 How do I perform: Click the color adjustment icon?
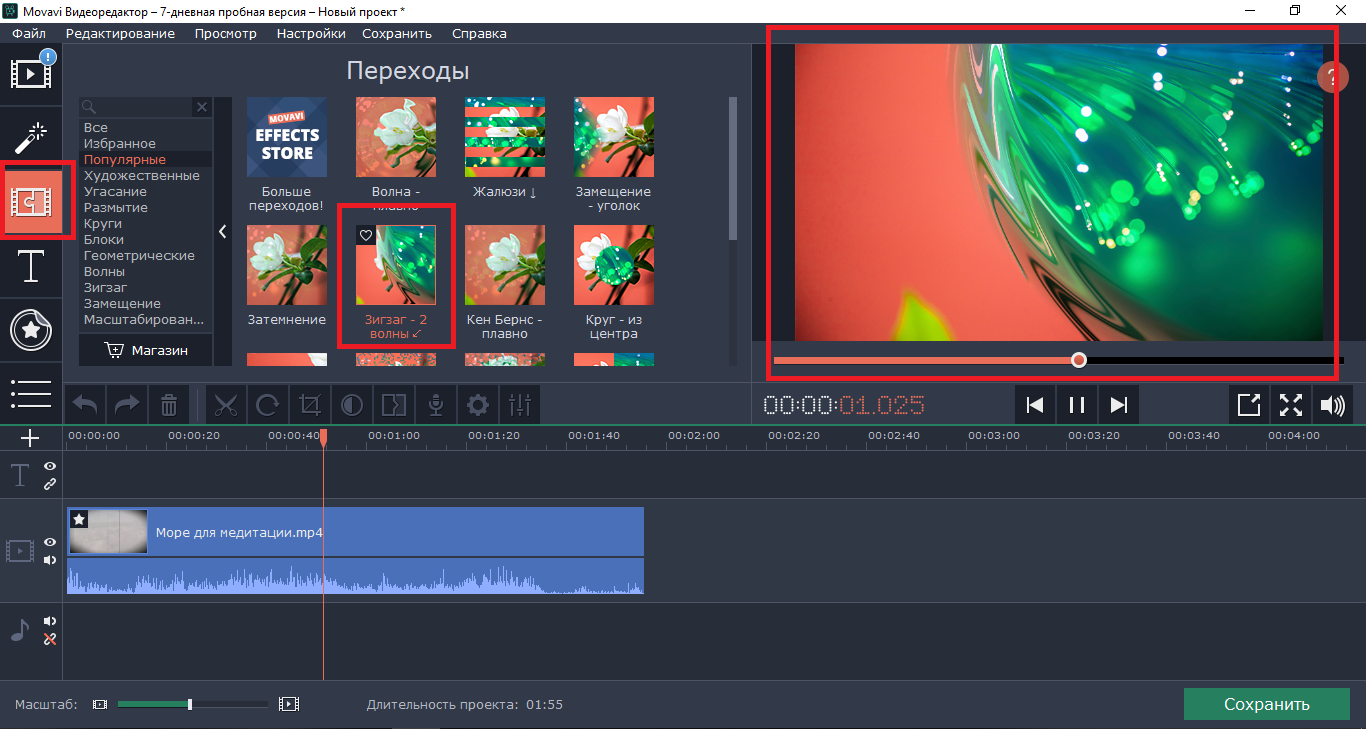[x=352, y=405]
